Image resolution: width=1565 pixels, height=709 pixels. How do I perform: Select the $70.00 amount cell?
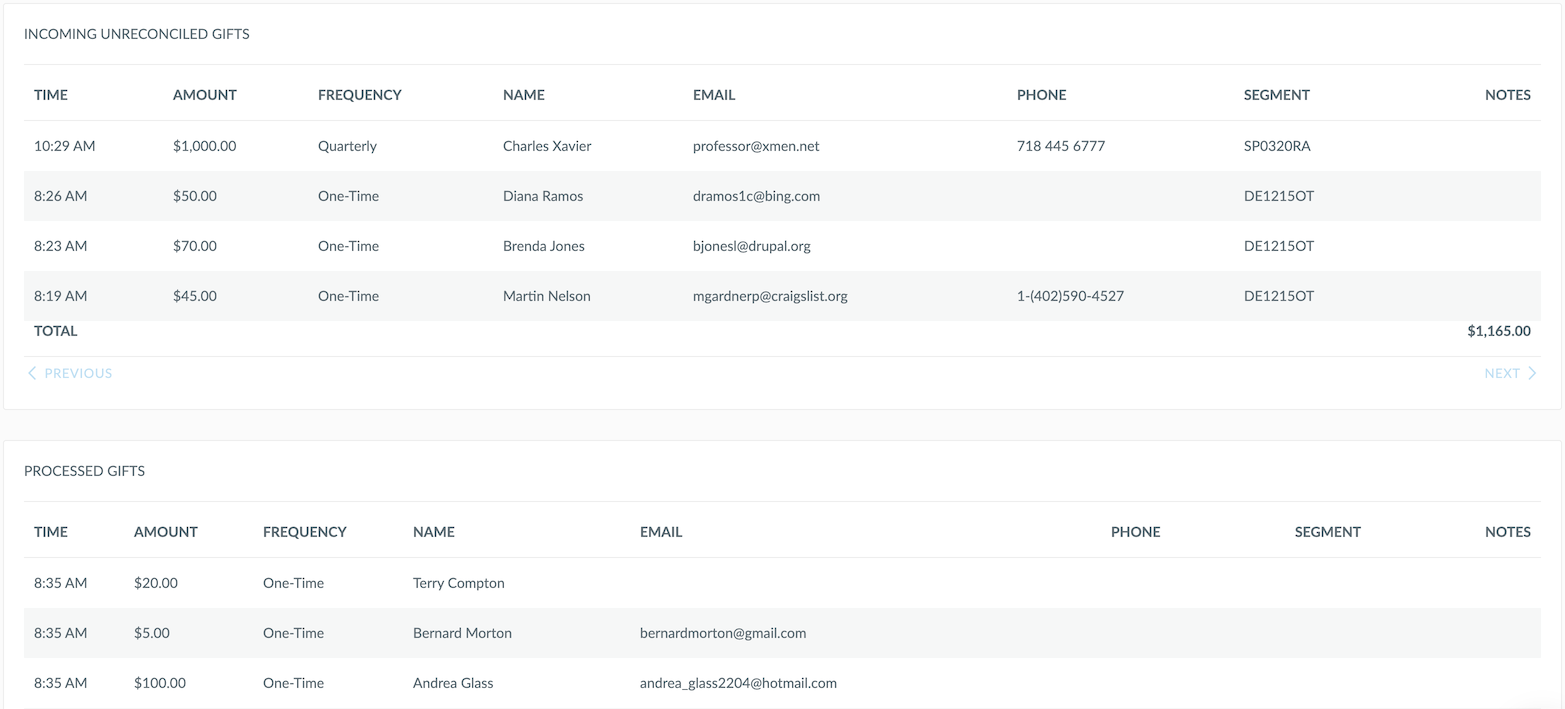click(195, 246)
